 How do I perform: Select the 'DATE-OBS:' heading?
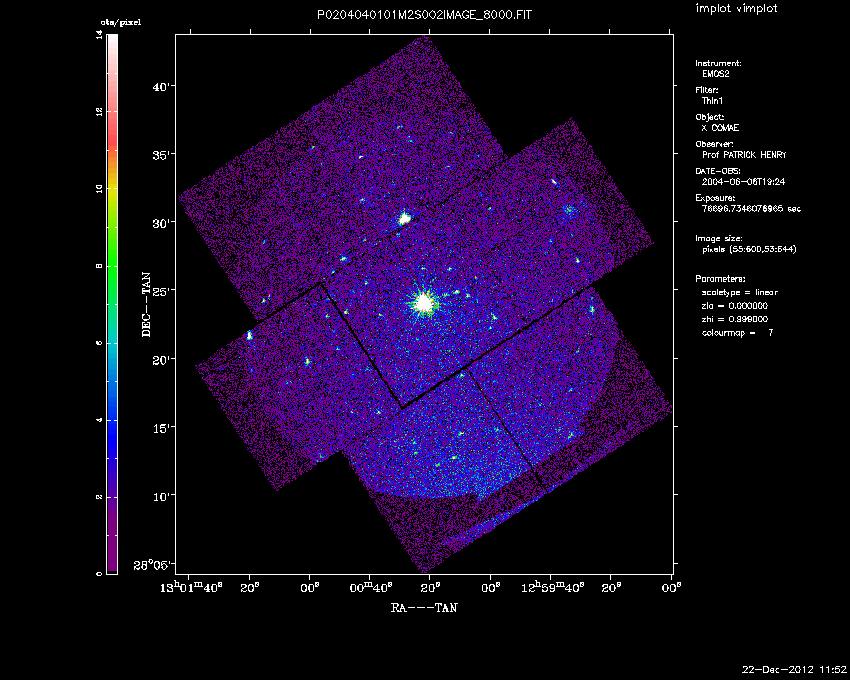click(x=717, y=171)
